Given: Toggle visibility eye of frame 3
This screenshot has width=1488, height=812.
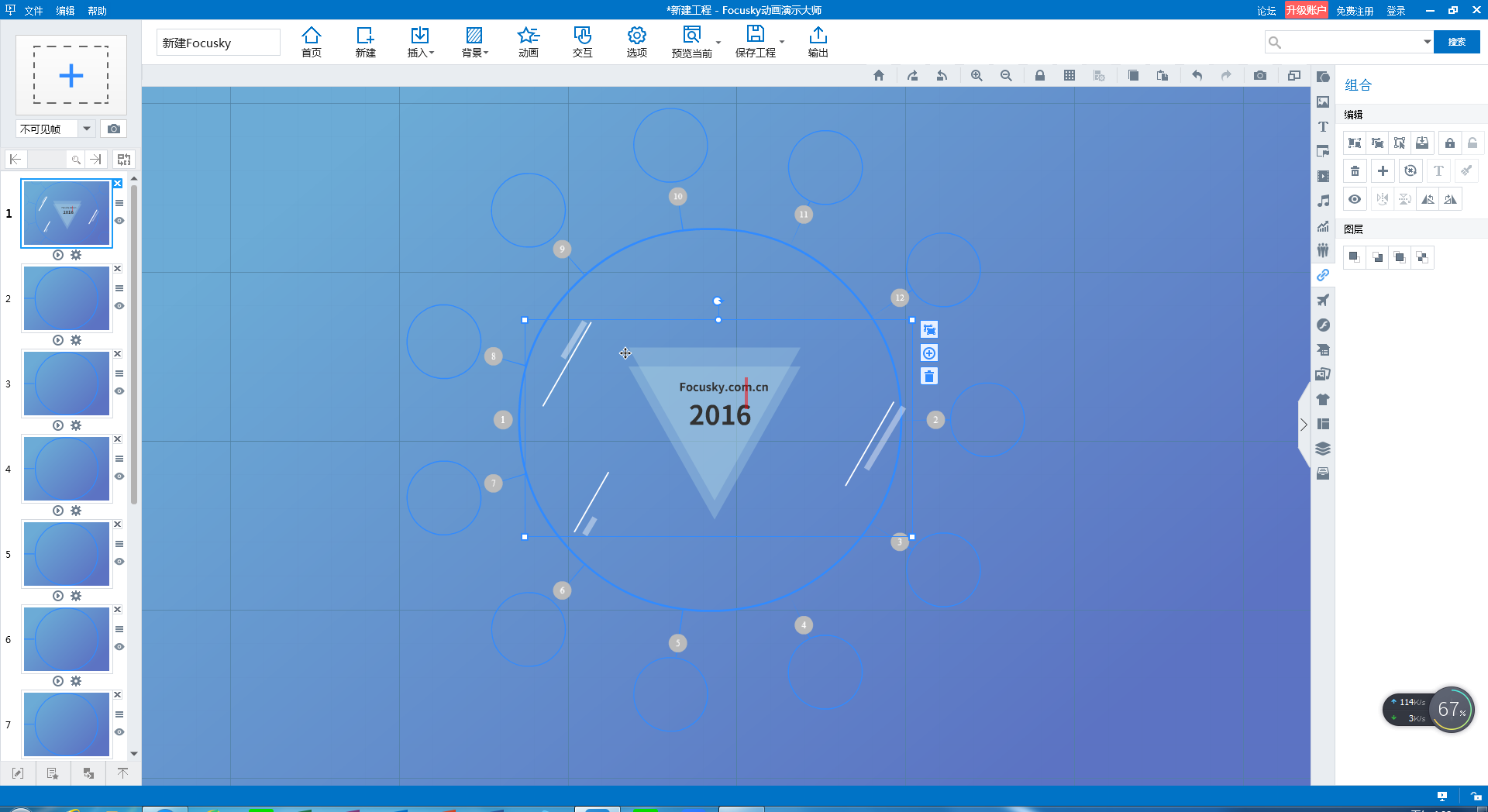Looking at the screenshot, I should 119,391.
